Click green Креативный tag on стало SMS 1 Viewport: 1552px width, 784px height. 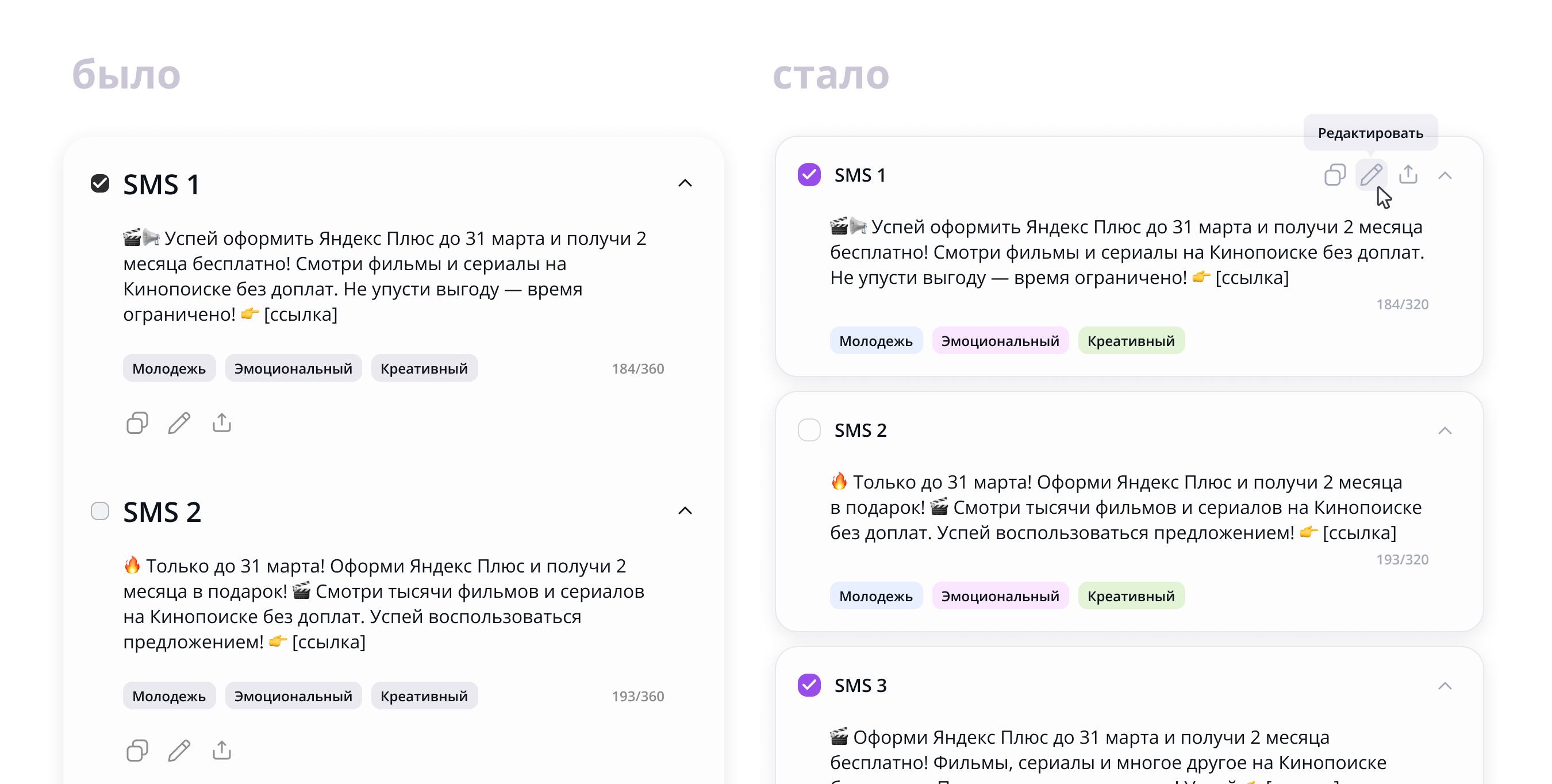pyautogui.click(x=1131, y=340)
